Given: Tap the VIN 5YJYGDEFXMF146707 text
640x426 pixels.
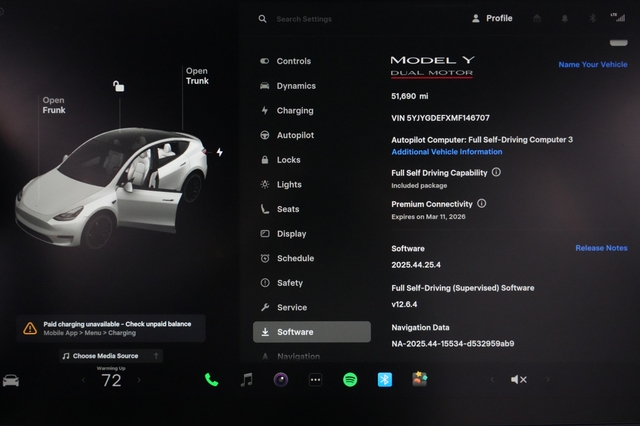Looking at the screenshot, I should point(440,118).
